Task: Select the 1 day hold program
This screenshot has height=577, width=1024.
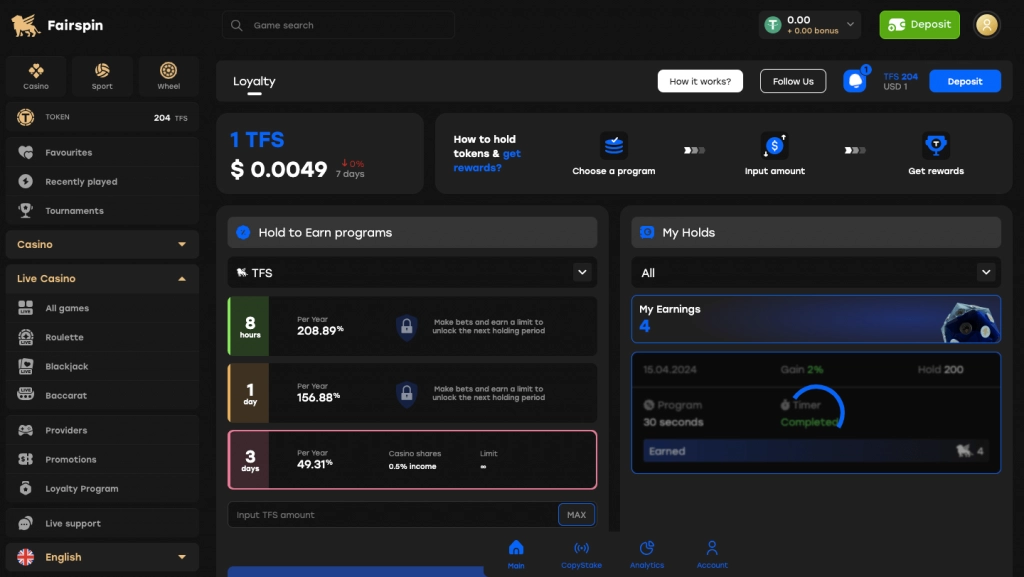Action: (x=412, y=393)
